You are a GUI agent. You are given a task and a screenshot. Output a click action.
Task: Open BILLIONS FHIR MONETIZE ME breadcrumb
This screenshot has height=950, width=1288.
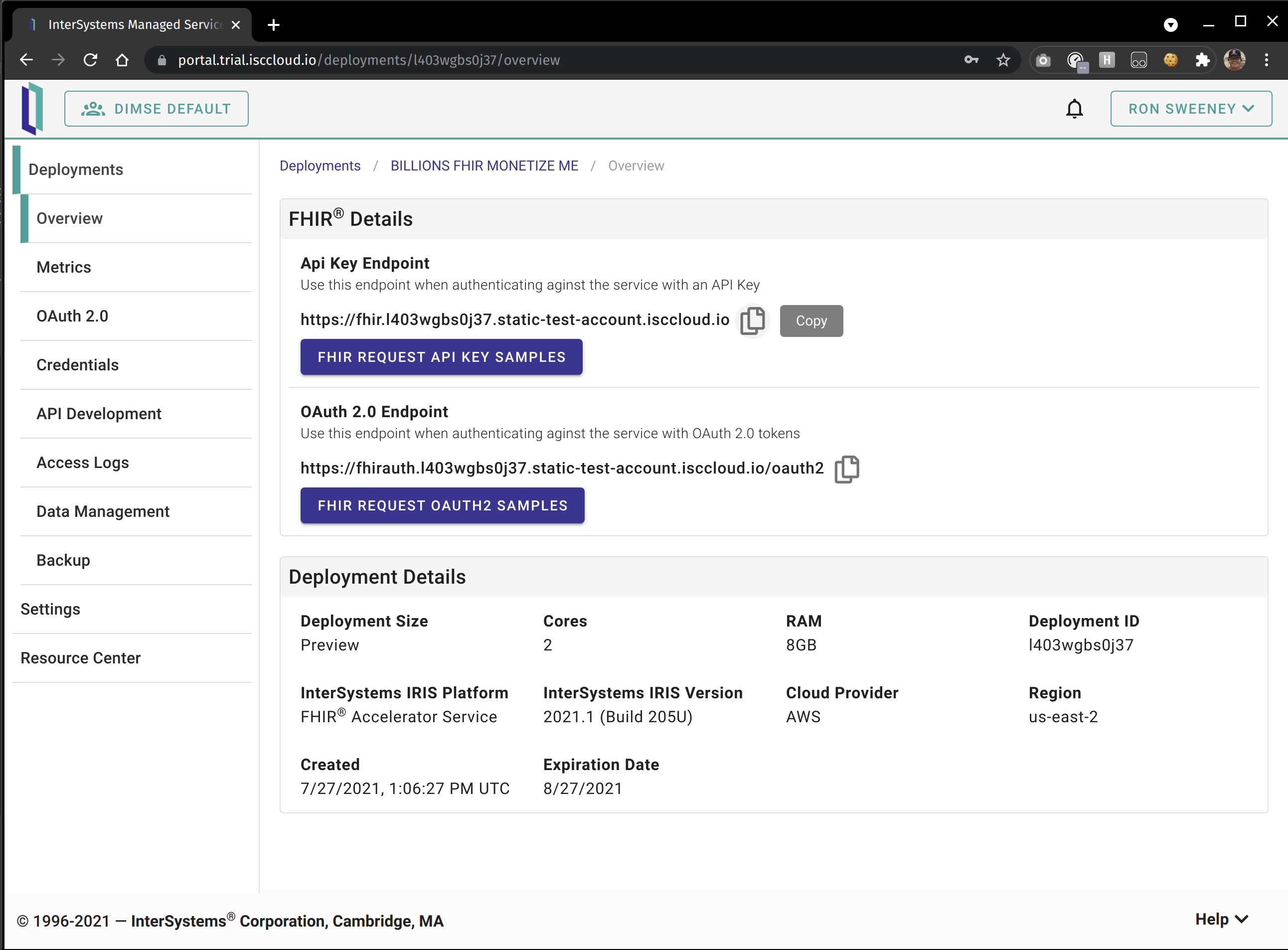484,165
